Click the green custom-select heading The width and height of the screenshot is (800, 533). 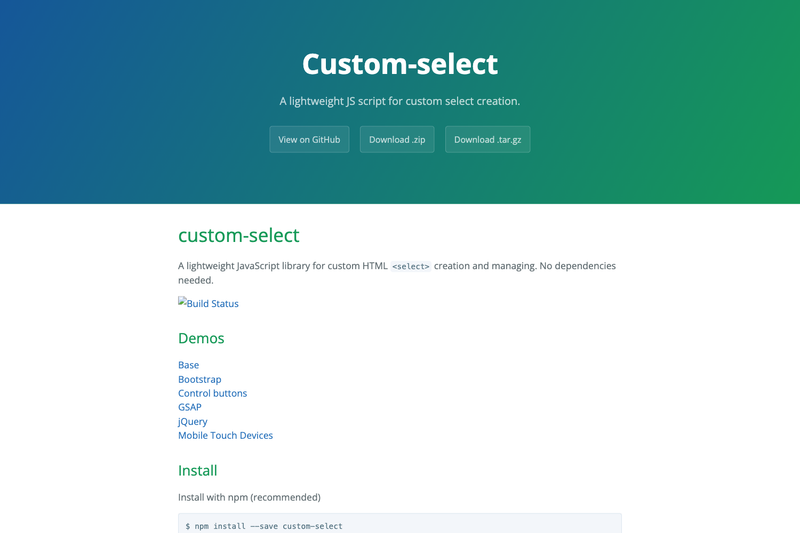[238, 235]
